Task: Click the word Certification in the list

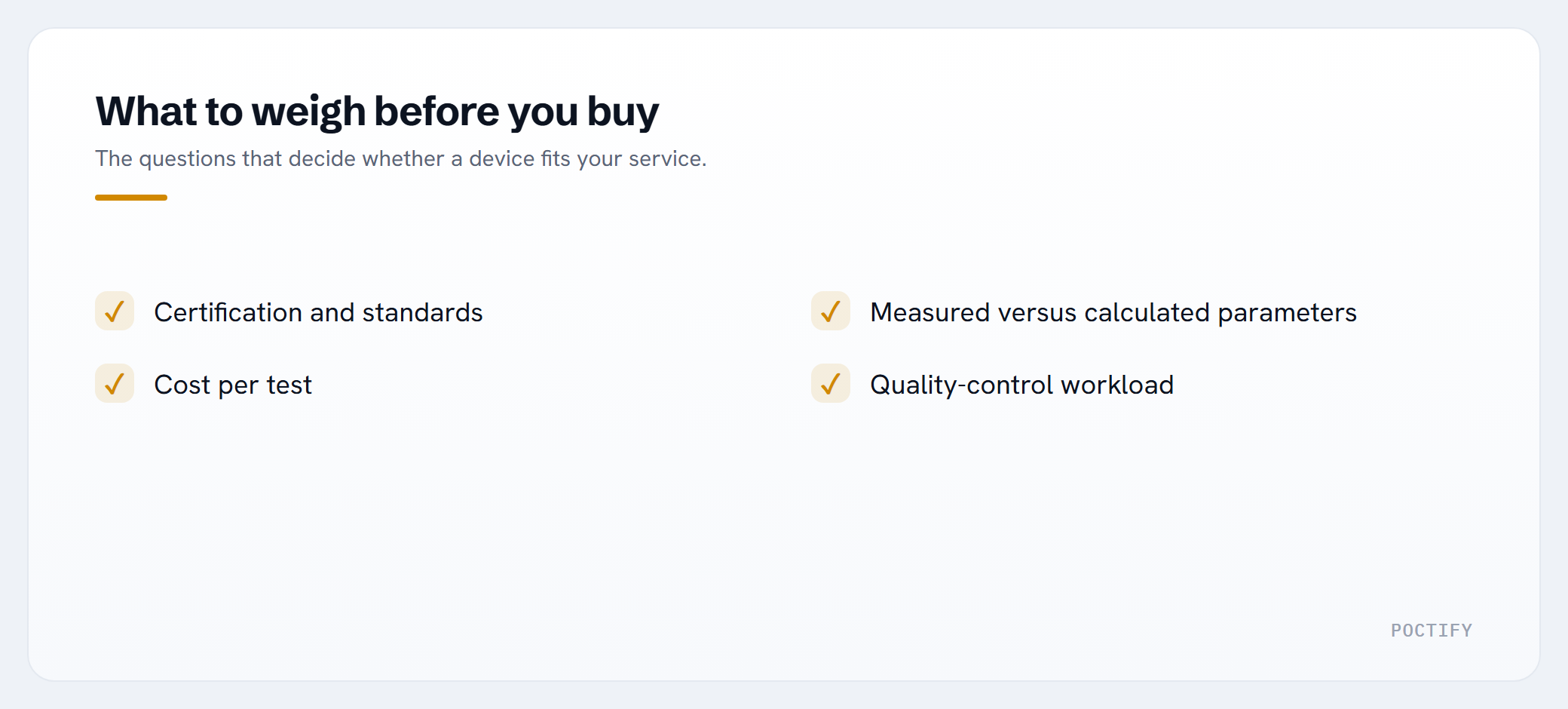Action: pyautogui.click(x=228, y=312)
